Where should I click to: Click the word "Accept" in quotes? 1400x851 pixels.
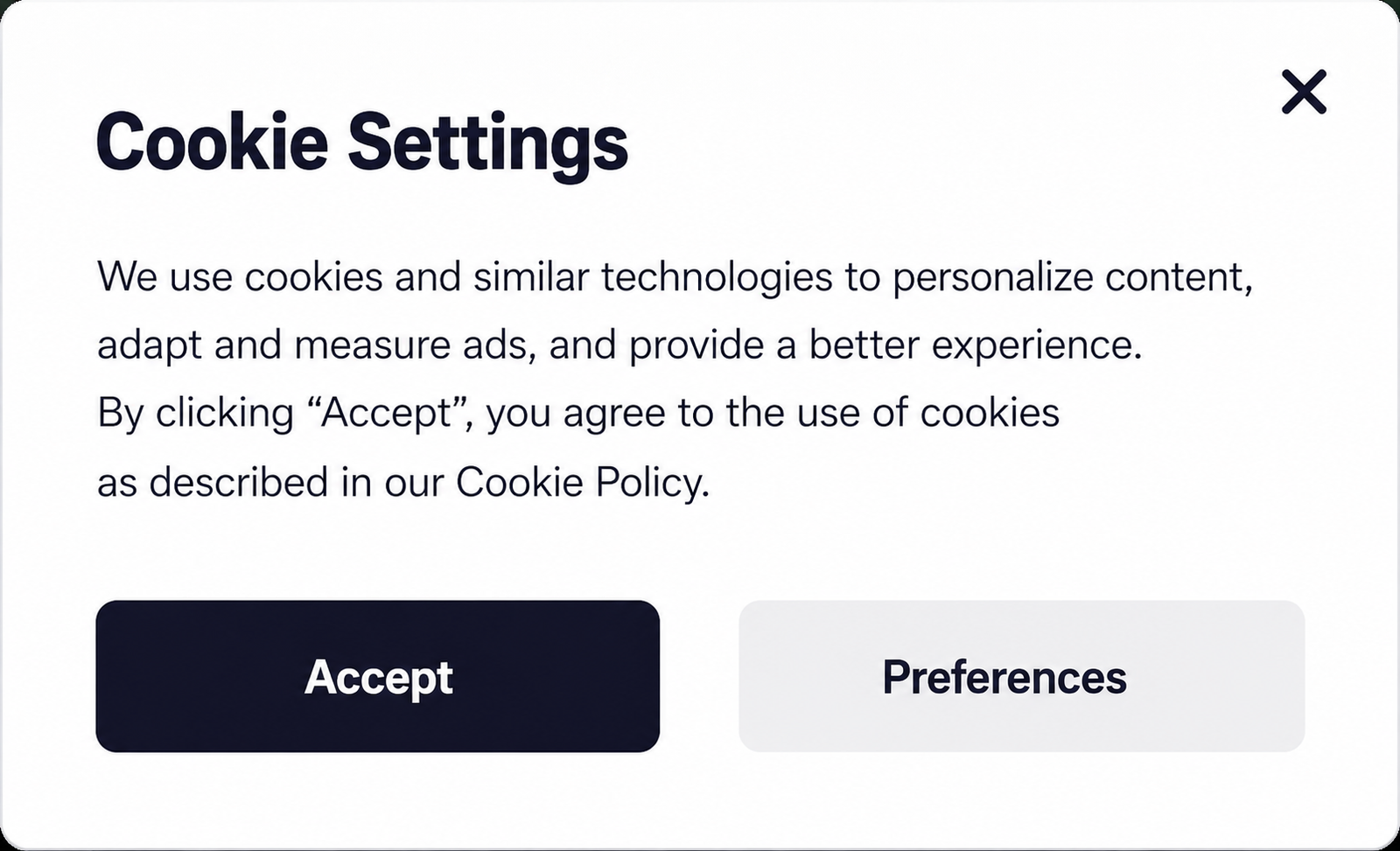click(x=386, y=413)
